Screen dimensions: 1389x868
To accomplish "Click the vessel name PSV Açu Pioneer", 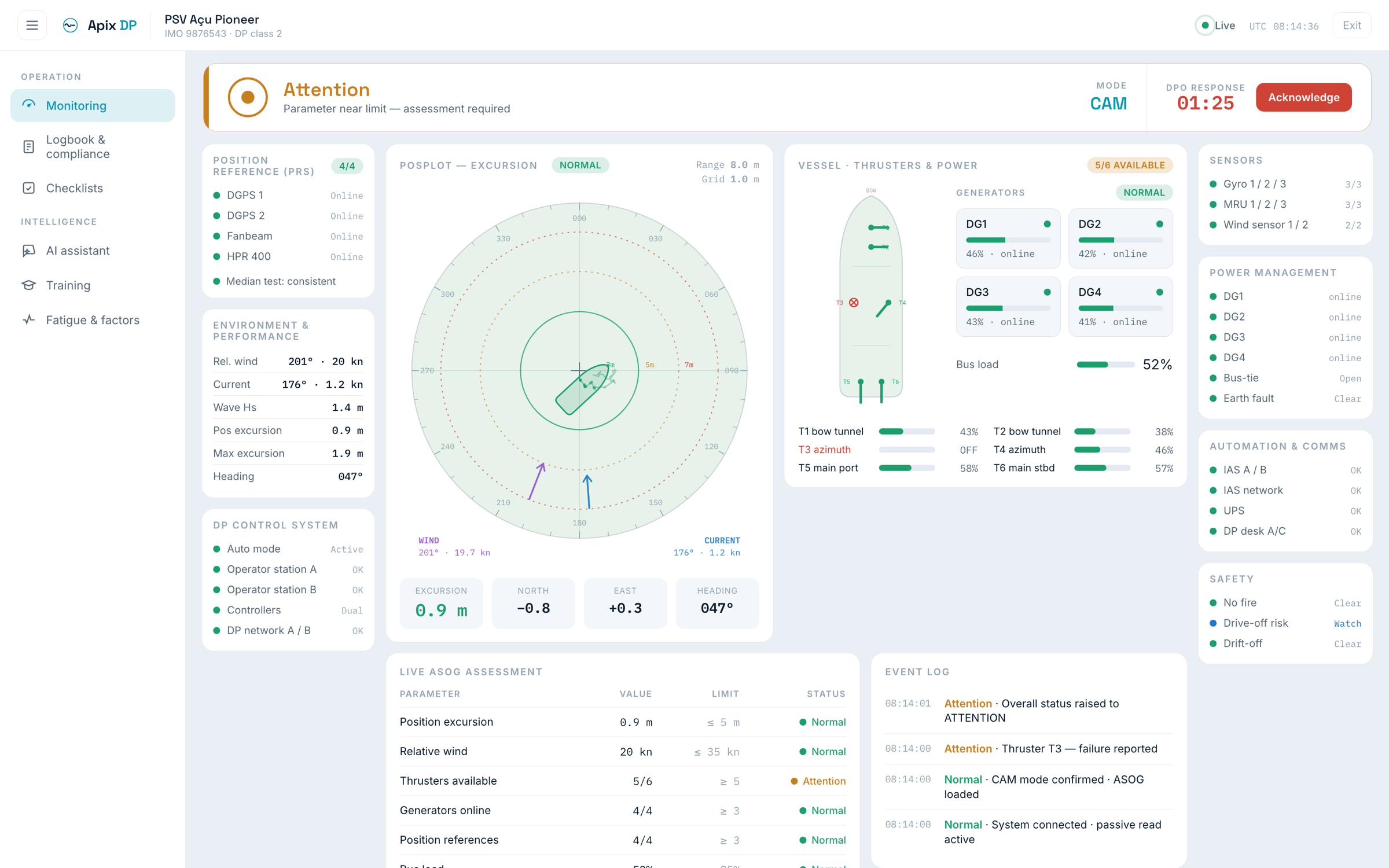I will (x=211, y=20).
